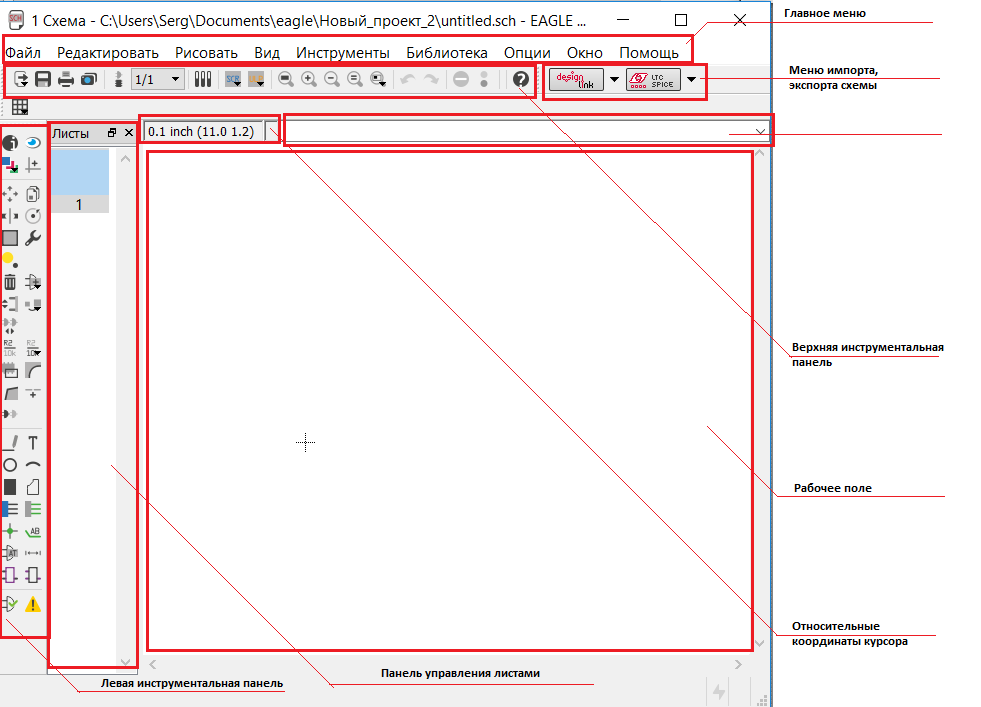Open the Файл menu

(x=23, y=52)
